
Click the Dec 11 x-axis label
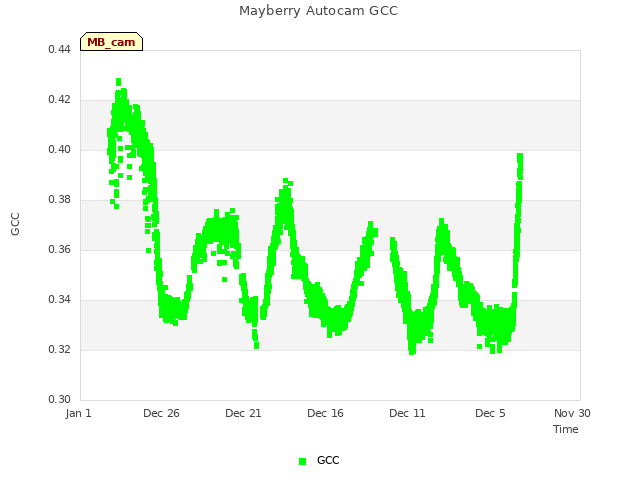pyautogui.click(x=407, y=413)
